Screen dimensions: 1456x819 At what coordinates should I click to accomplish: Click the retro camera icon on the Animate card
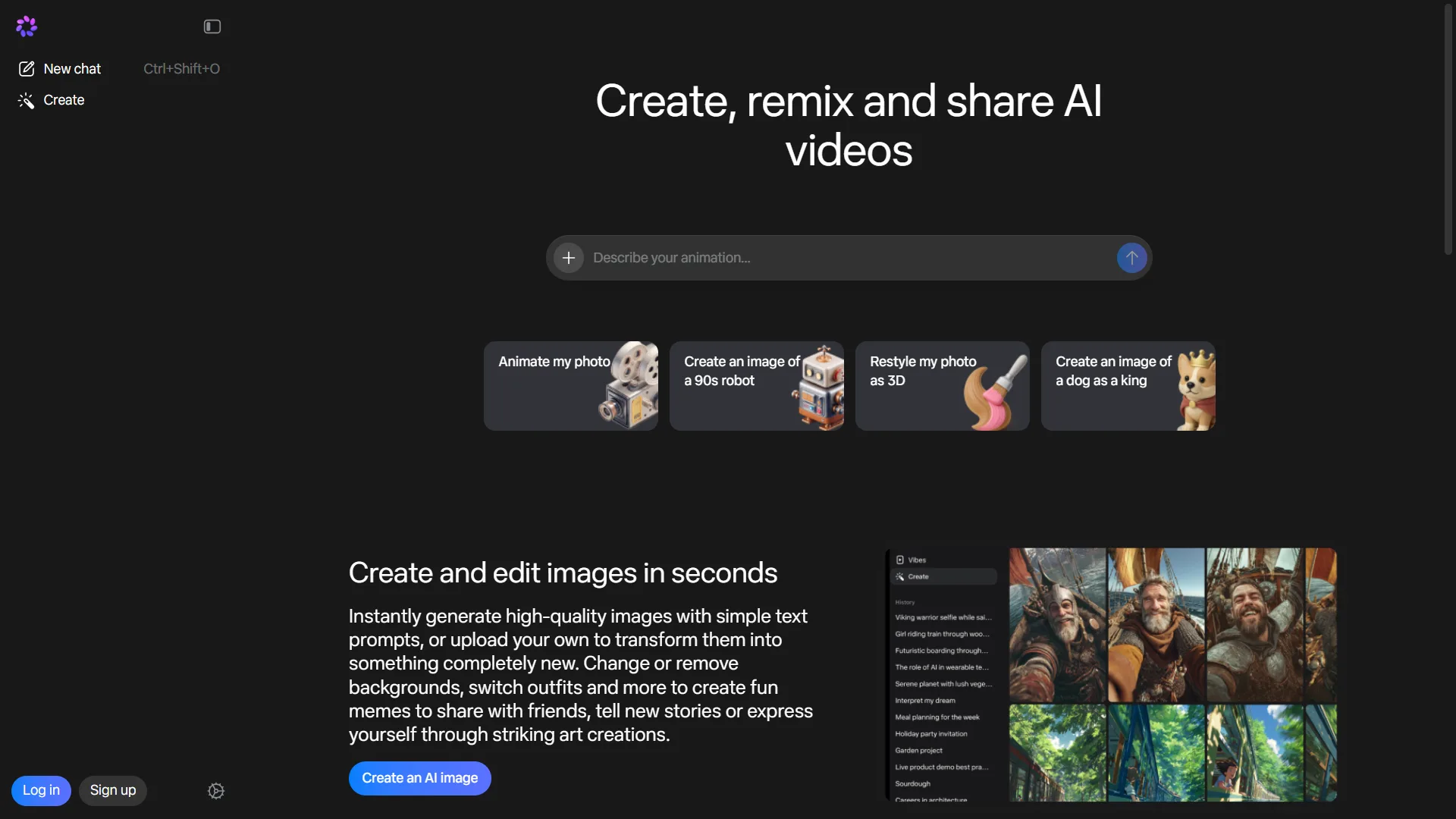(628, 386)
